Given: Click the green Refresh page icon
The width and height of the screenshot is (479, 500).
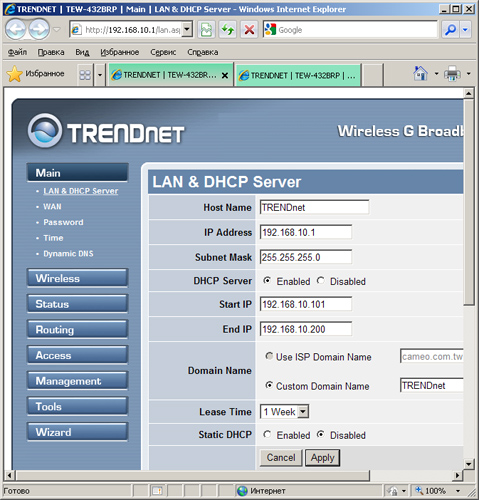Looking at the screenshot, I should (x=228, y=30).
